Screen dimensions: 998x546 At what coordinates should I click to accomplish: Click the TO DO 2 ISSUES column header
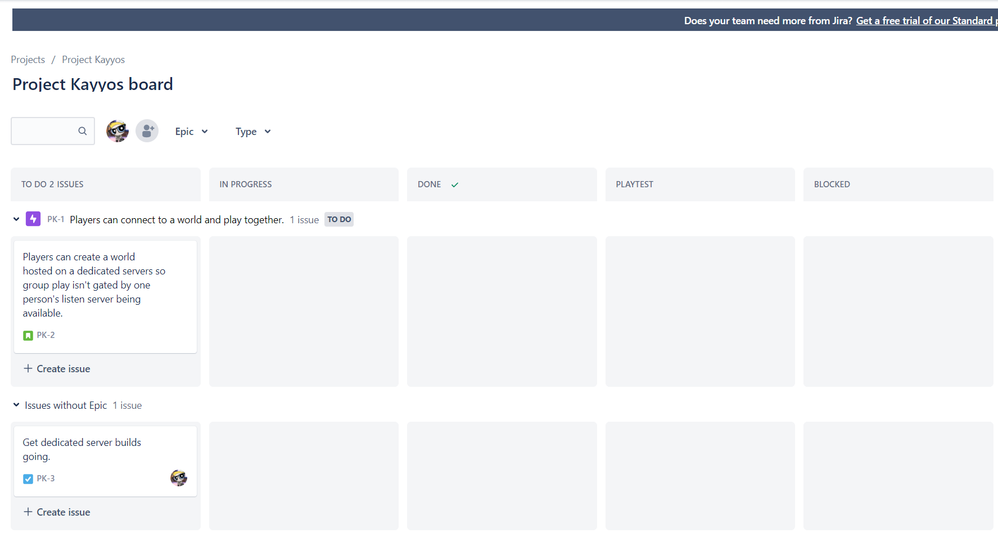(106, 185)
